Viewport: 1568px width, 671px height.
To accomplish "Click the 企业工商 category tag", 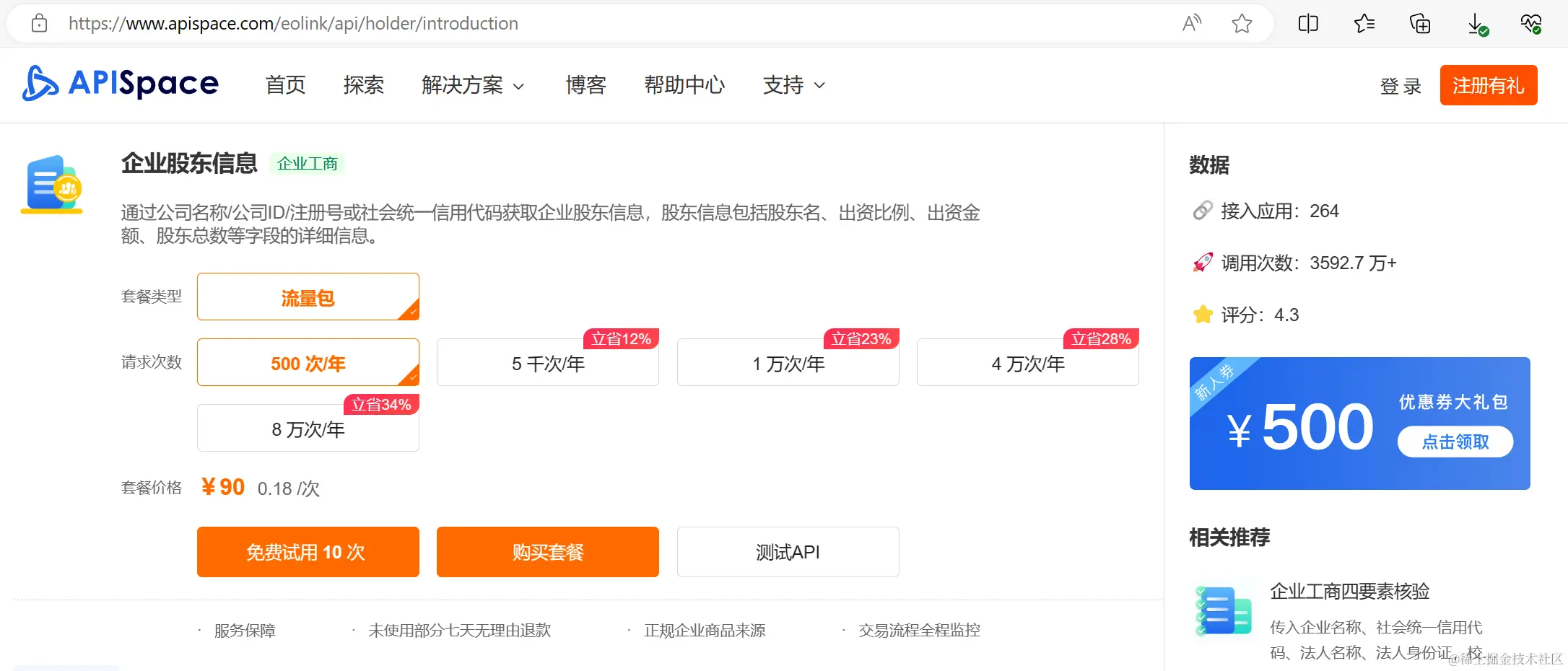I will (308, 164).
